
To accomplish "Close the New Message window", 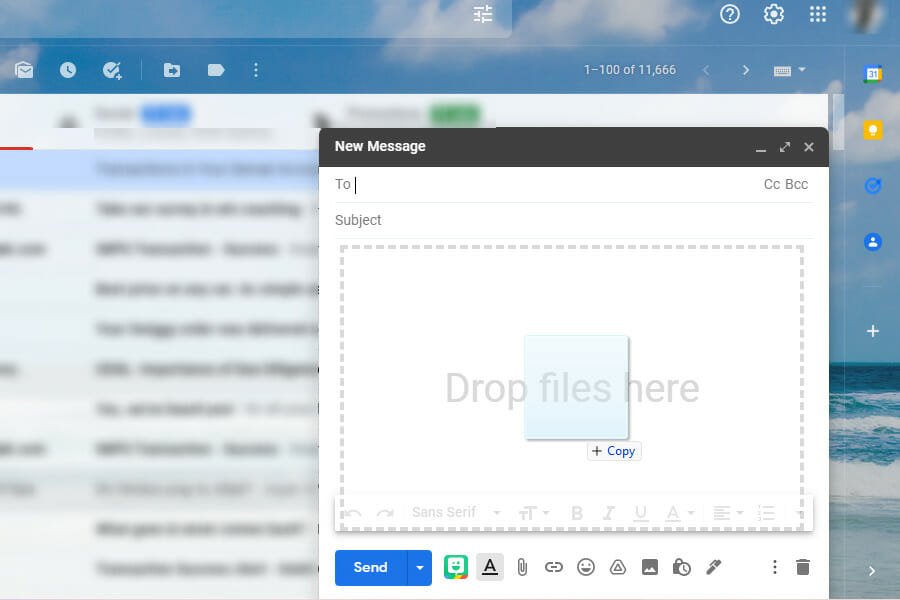I will [x=809, y=147].
